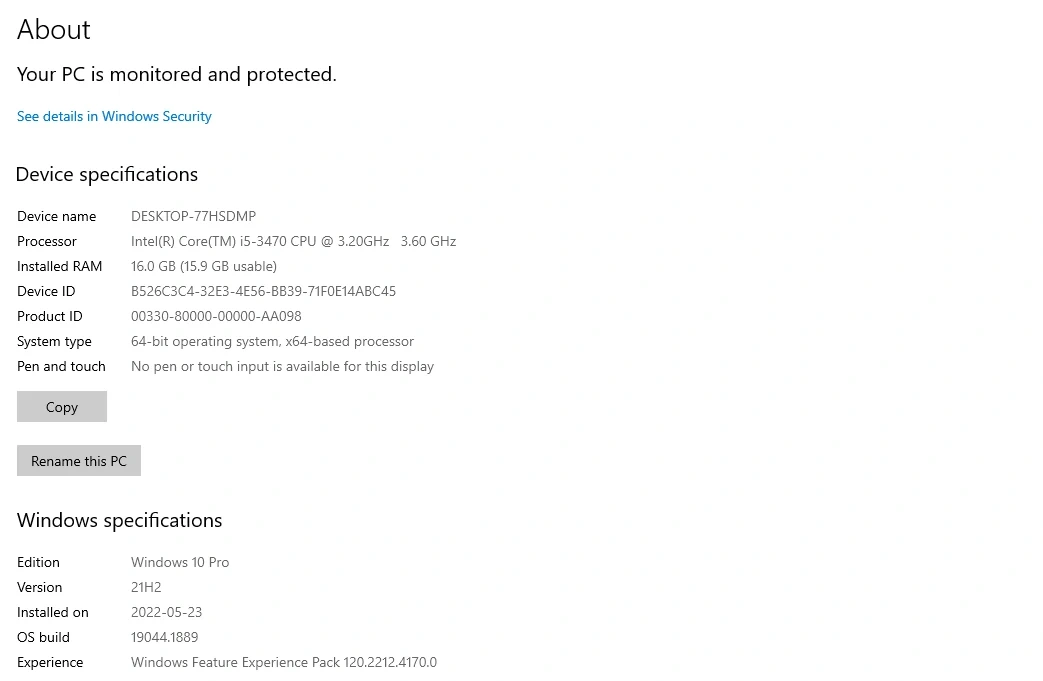Select the version value 21H2
The height and width of the screenshot is (681, 1043).
[x=146, y=587]
